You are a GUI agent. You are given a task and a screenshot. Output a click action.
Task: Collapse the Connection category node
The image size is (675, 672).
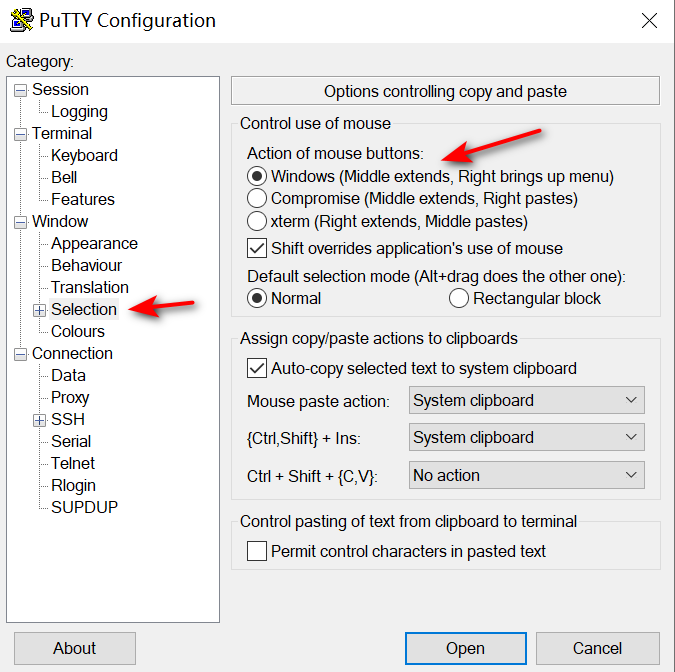click(21, 354)
